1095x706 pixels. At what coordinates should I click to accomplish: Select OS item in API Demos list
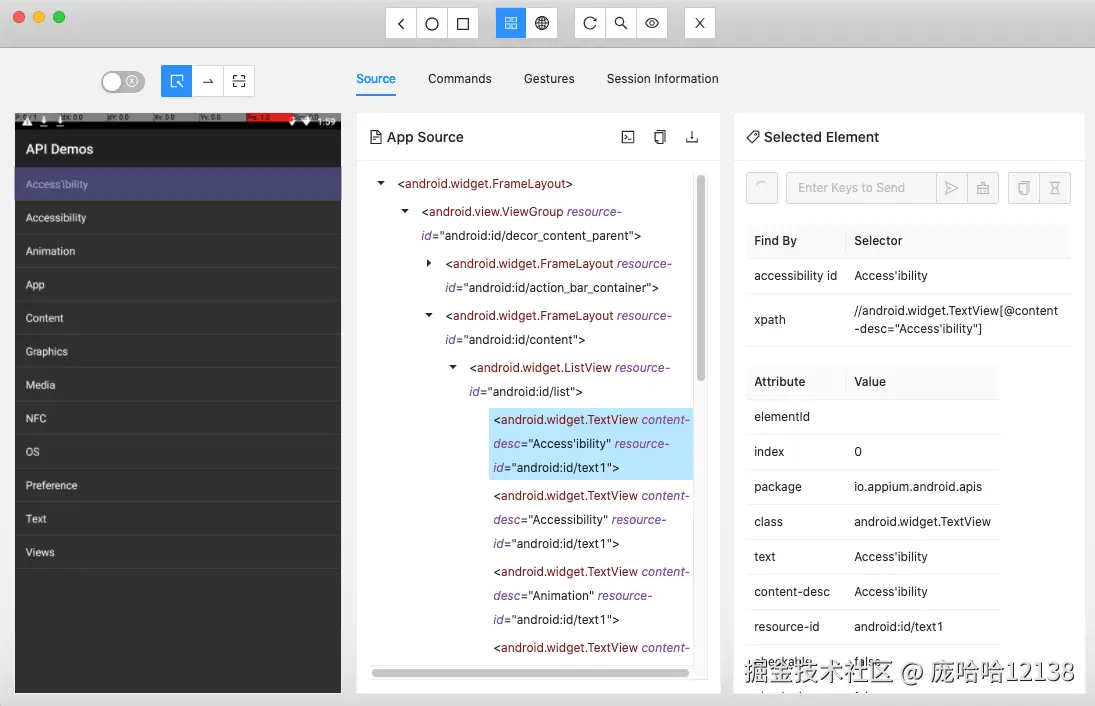click(178, 452)
